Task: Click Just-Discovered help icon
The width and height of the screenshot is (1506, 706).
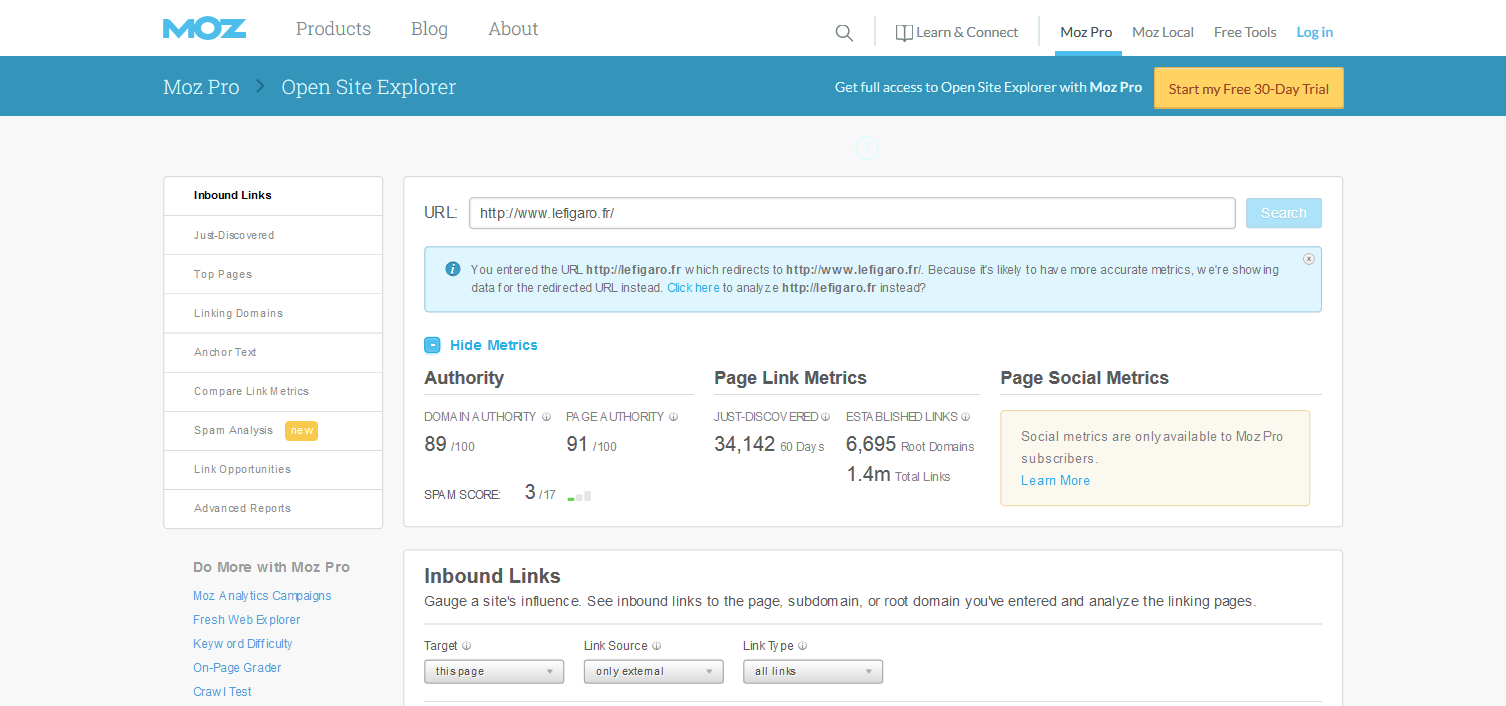Action: click(x=826, y=417)
